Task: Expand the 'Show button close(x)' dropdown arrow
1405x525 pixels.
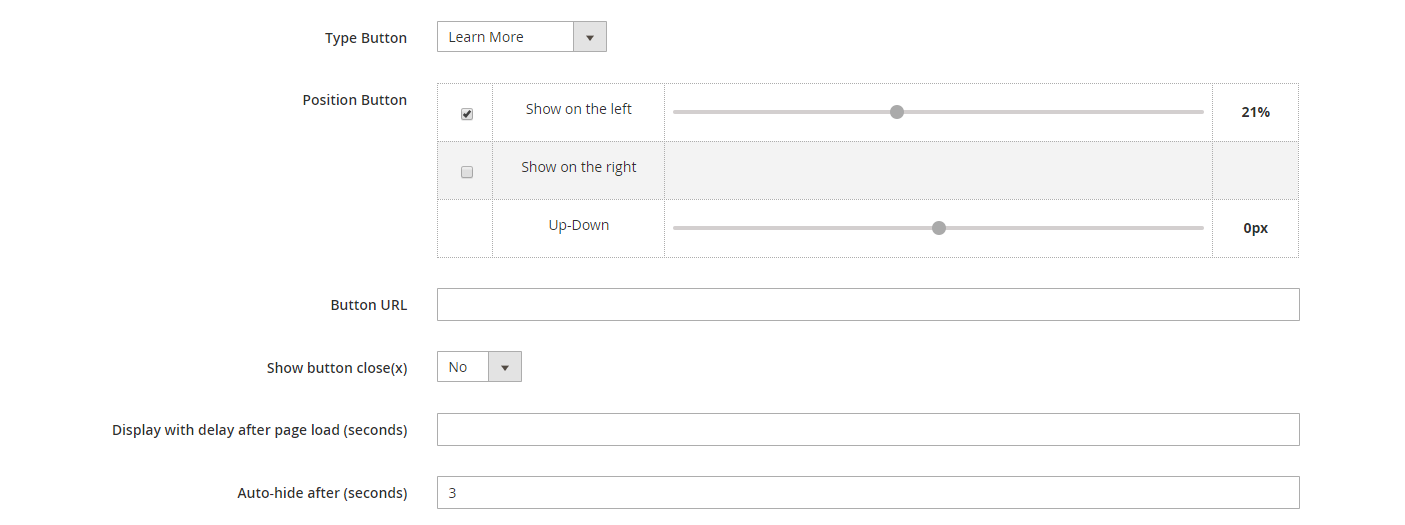Action: (504, 367)
